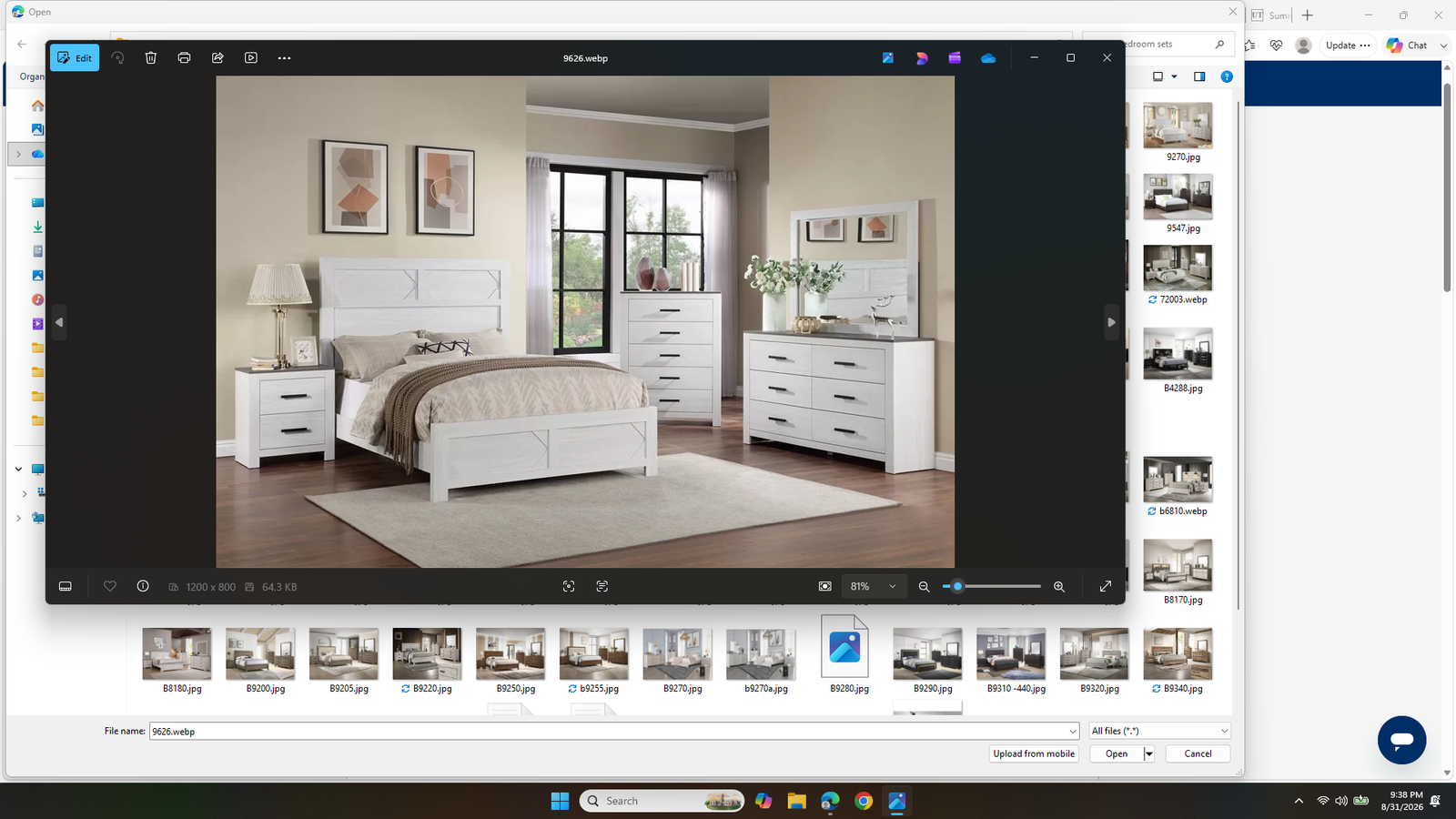The height and width of the screenshot is (819, 1456).
Task: Click the scan text icon
Action: point(602,586)
